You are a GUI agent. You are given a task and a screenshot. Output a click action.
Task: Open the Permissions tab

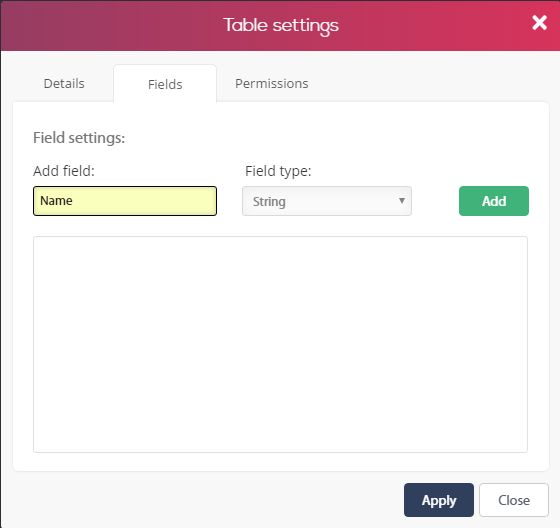271,84
